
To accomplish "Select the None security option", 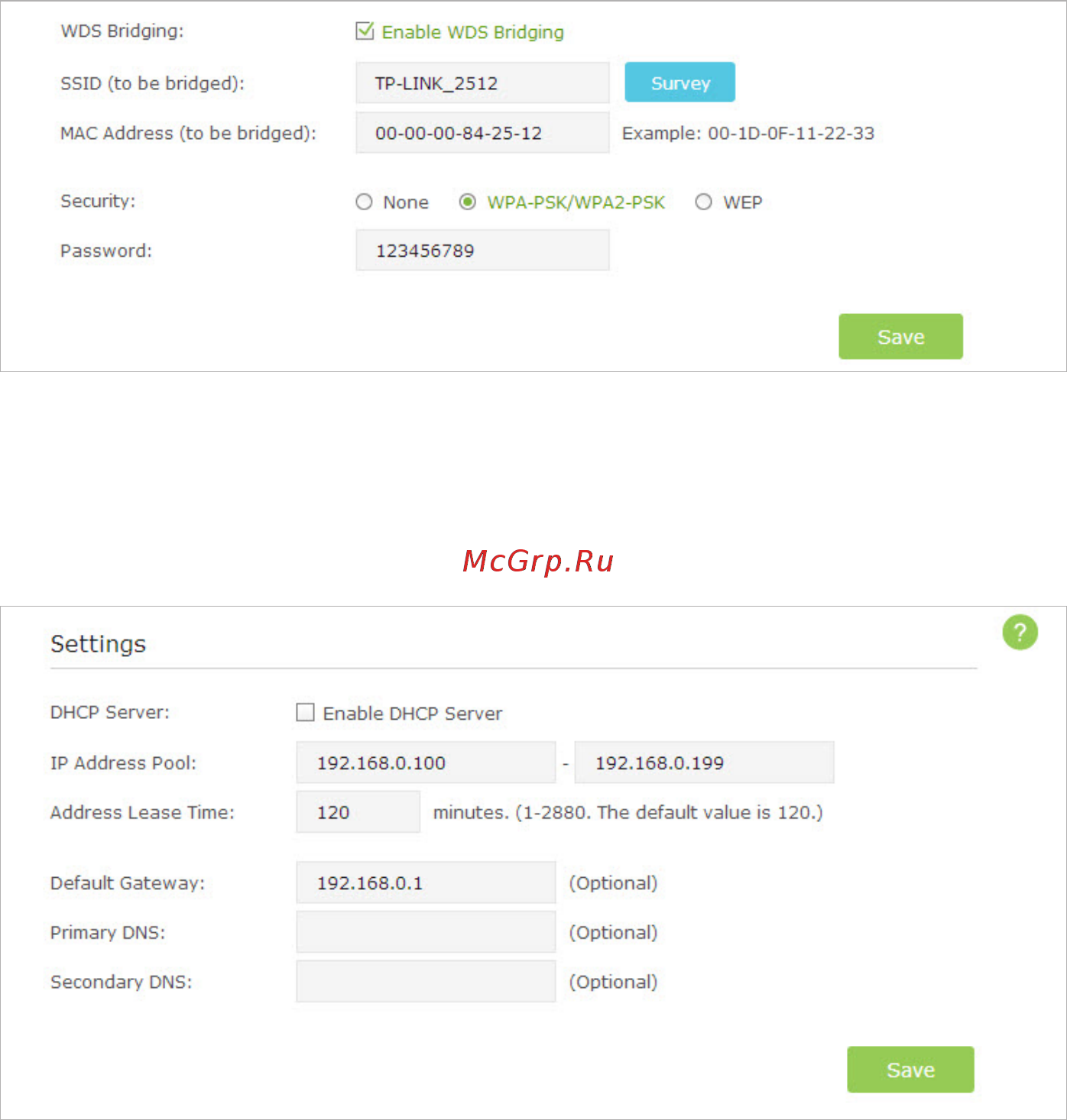I will [x=364, y=202].
